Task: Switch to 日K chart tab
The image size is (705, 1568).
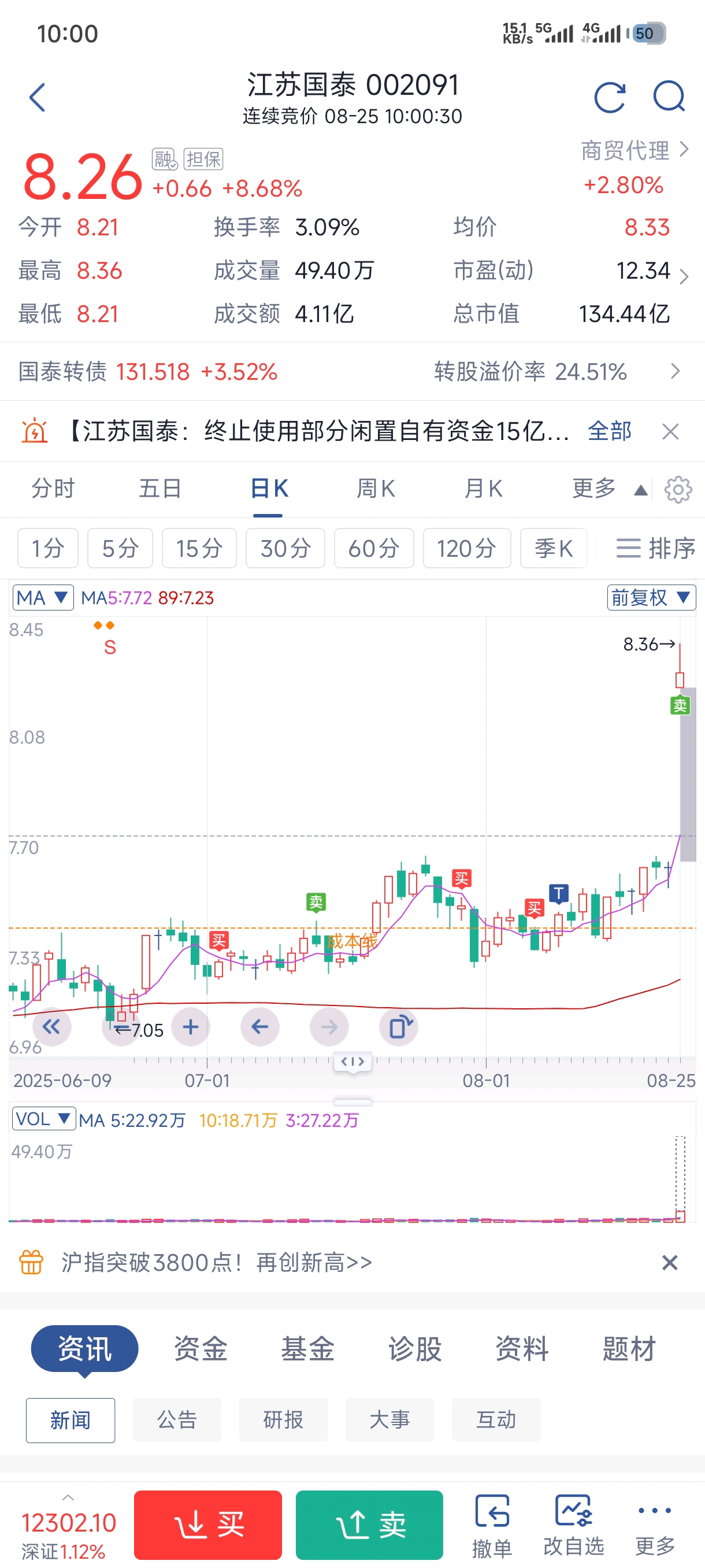Action: coord(268,489)
